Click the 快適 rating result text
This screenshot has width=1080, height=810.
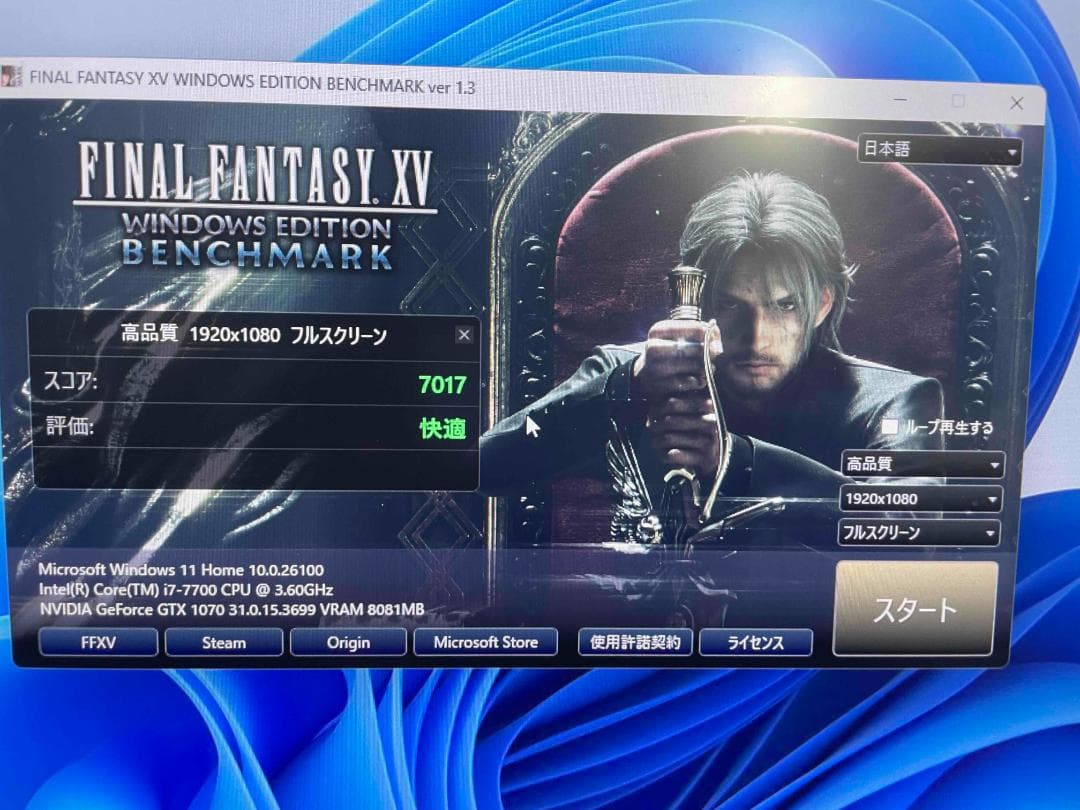tap(442, 428)
